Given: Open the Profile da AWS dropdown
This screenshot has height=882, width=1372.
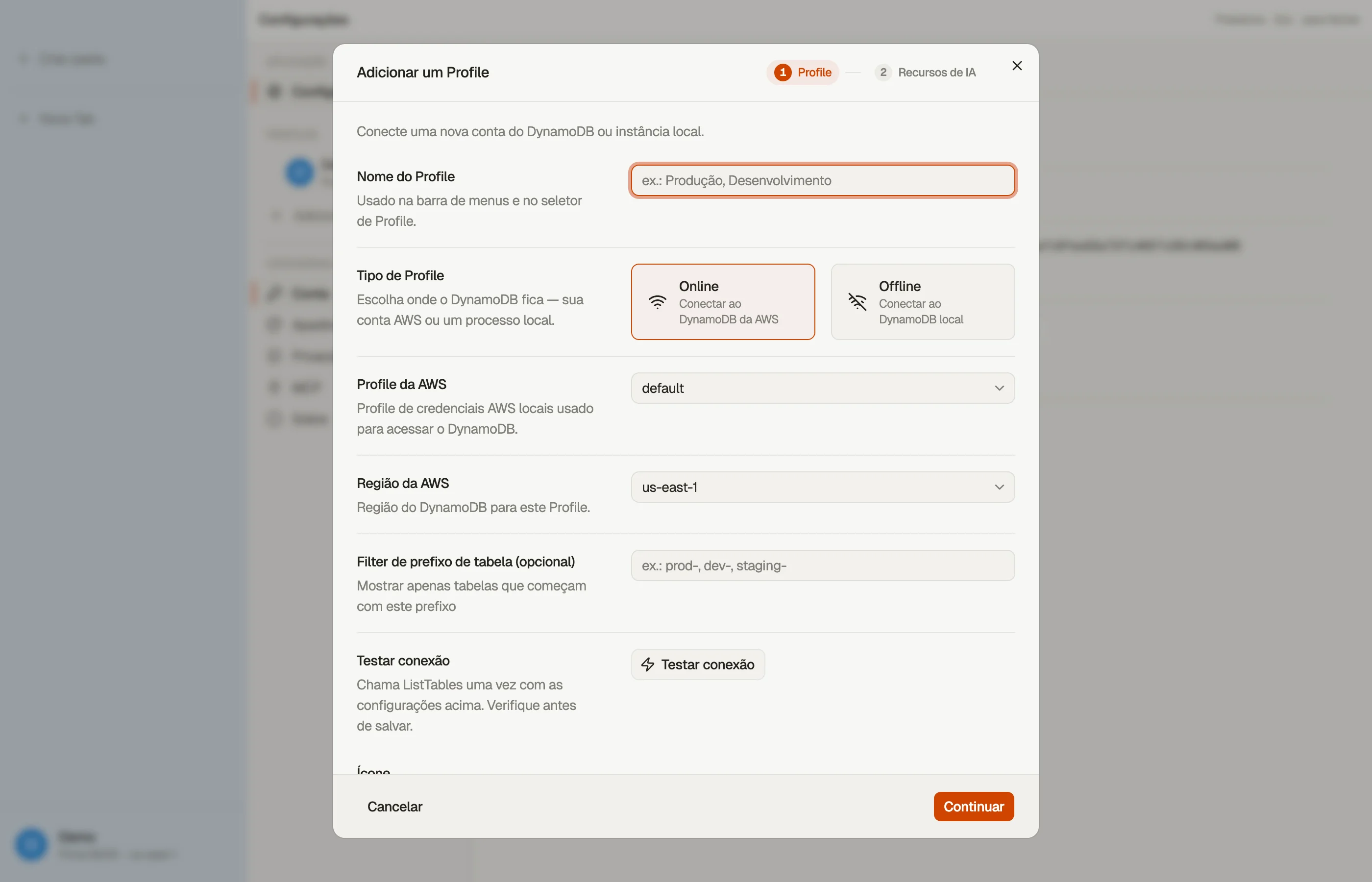Looking at the screenshot, I should 823,388.
